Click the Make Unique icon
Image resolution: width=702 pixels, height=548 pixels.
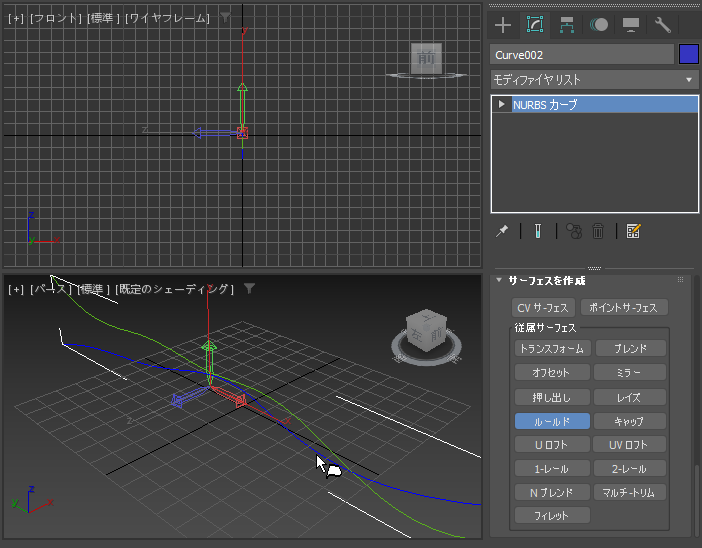574,231
